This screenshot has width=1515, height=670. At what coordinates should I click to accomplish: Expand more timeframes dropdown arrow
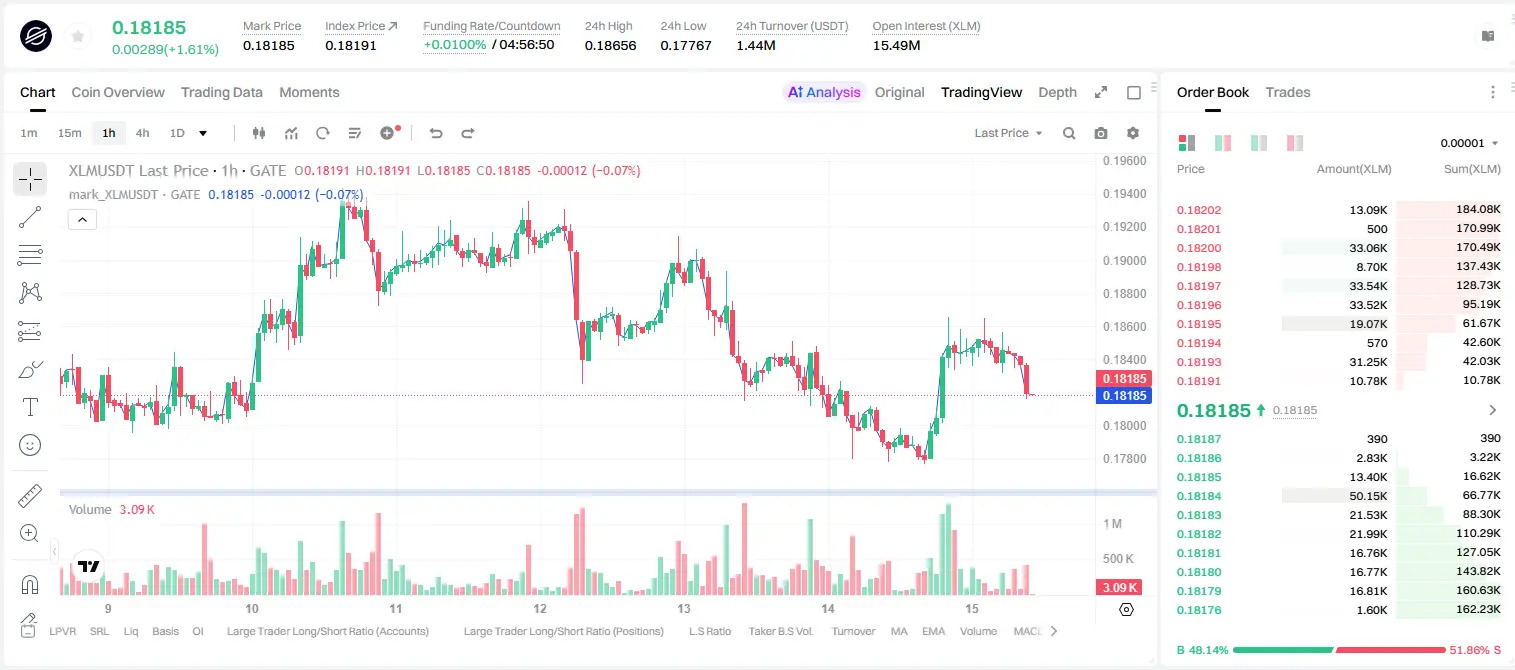tap(203, 133)
